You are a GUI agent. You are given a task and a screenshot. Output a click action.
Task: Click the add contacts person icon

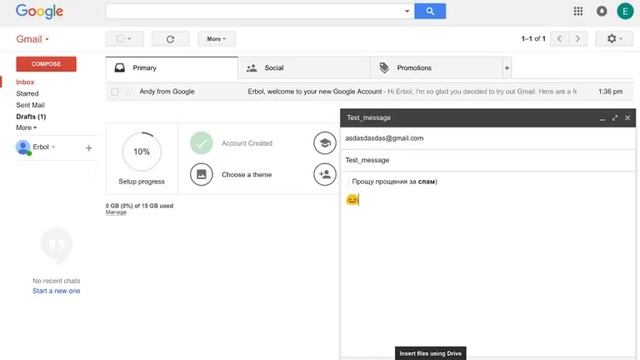324,174
